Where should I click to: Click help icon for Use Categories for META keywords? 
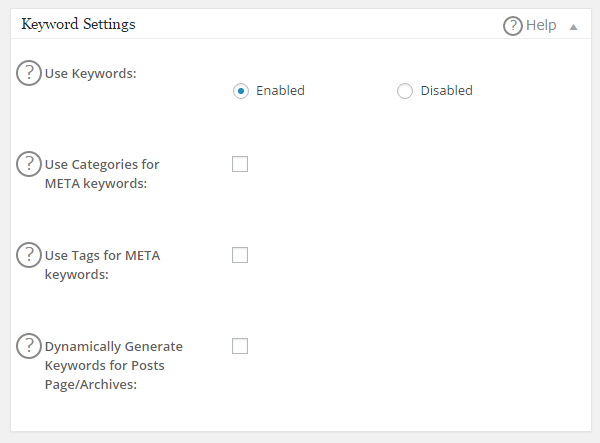point(30,164)
